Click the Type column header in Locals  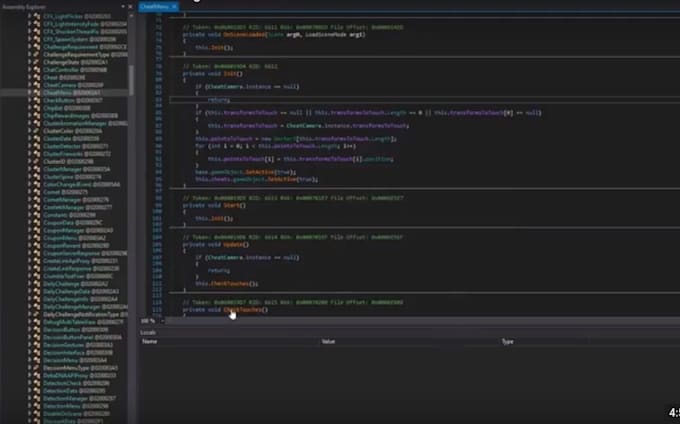(507, 342)
